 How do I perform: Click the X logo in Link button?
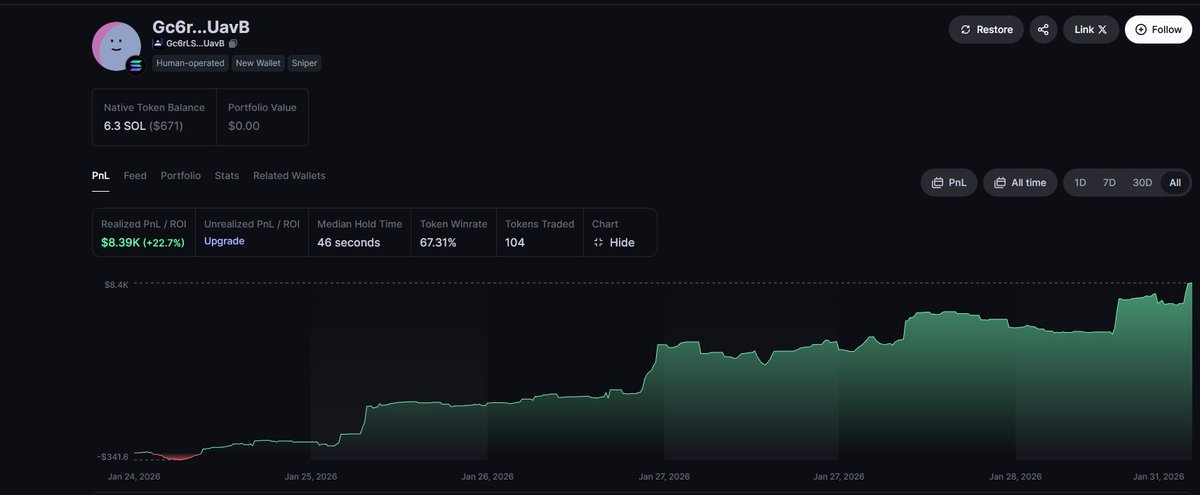click(1102, 30)
